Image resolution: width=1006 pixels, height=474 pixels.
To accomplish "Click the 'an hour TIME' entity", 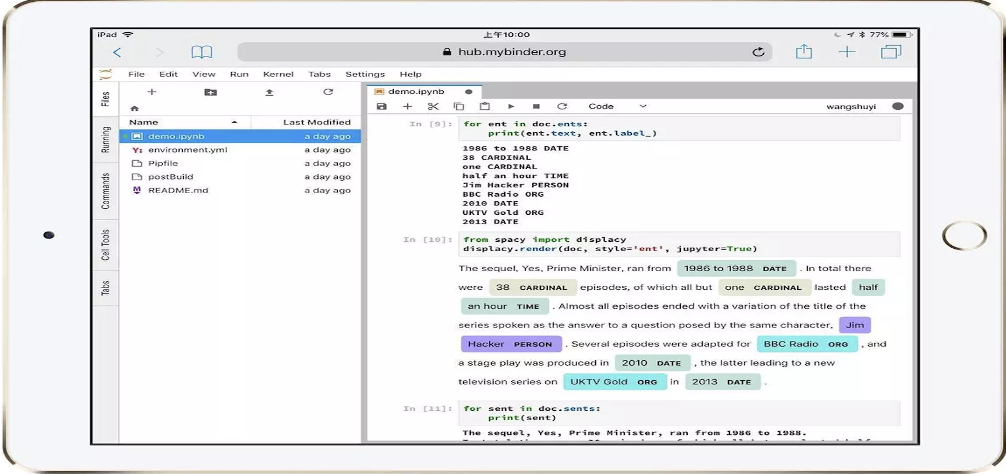I will [505, 306].
